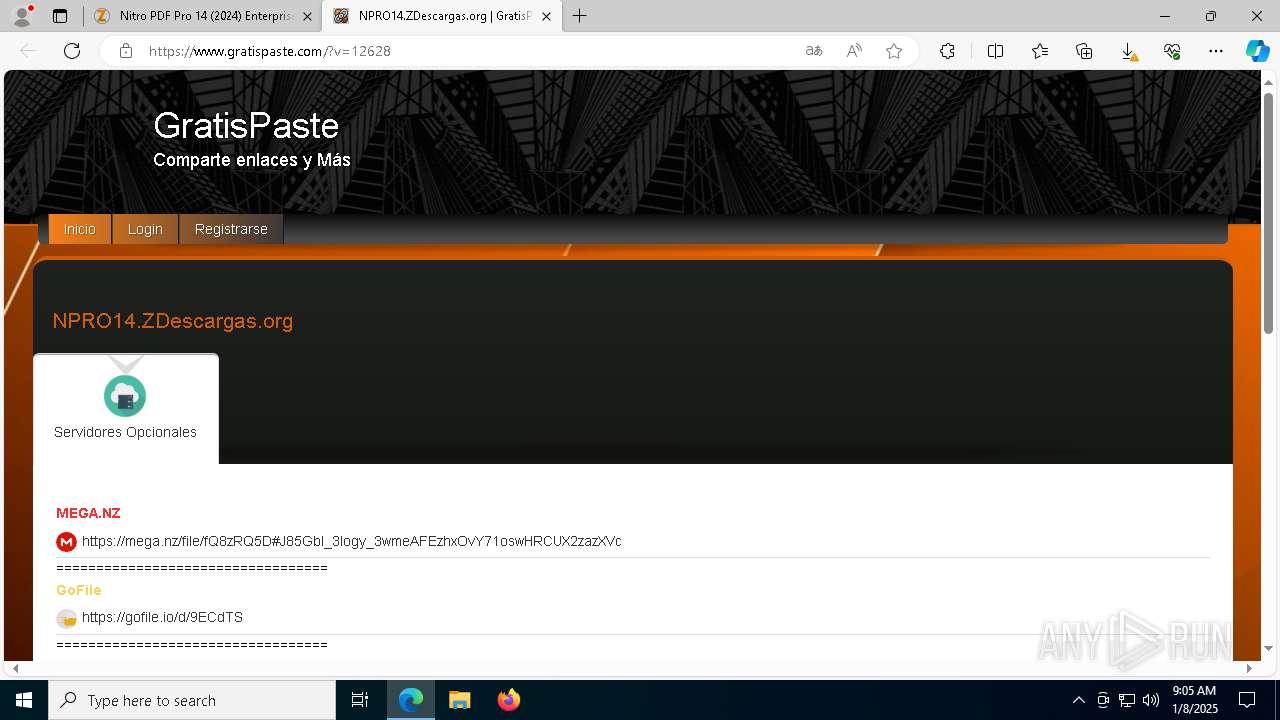This screenshot has height=720, width=1280.
Task: Open the Downloads panel
Action: (x=1128, y=51)
